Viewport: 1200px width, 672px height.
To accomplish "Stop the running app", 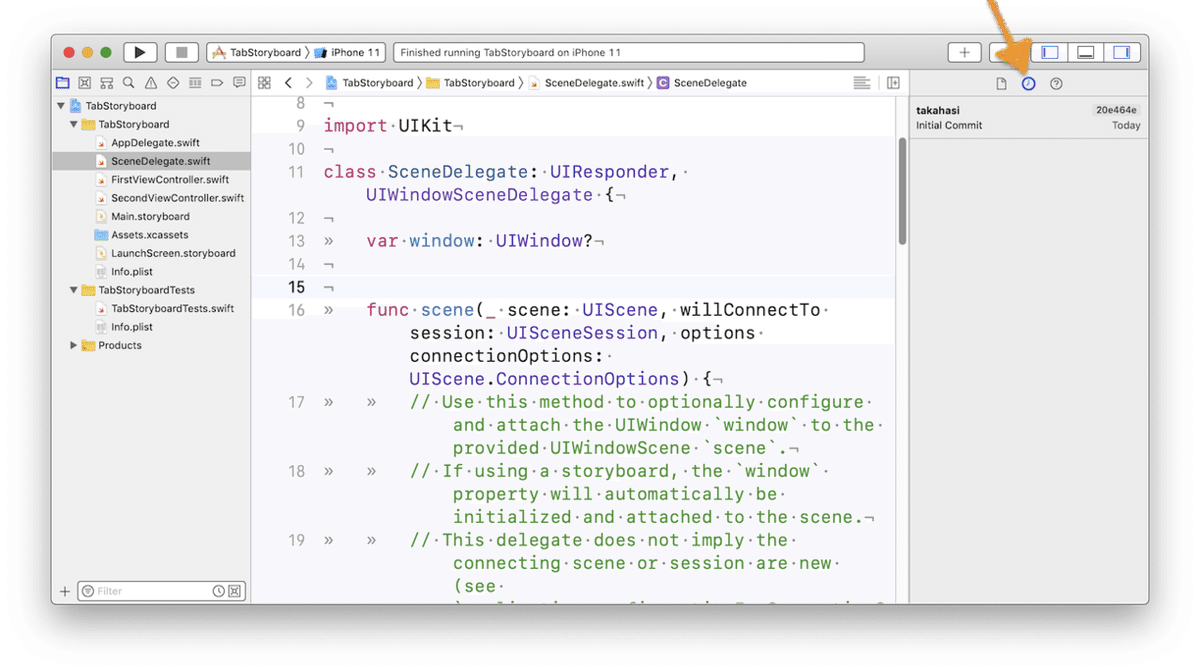I will coord(181,52).
